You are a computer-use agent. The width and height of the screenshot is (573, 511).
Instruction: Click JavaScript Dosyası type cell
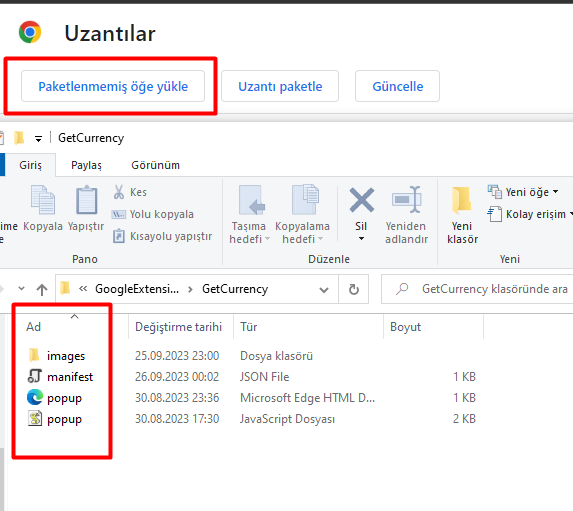pyautogui.click(x=287, y=419)
